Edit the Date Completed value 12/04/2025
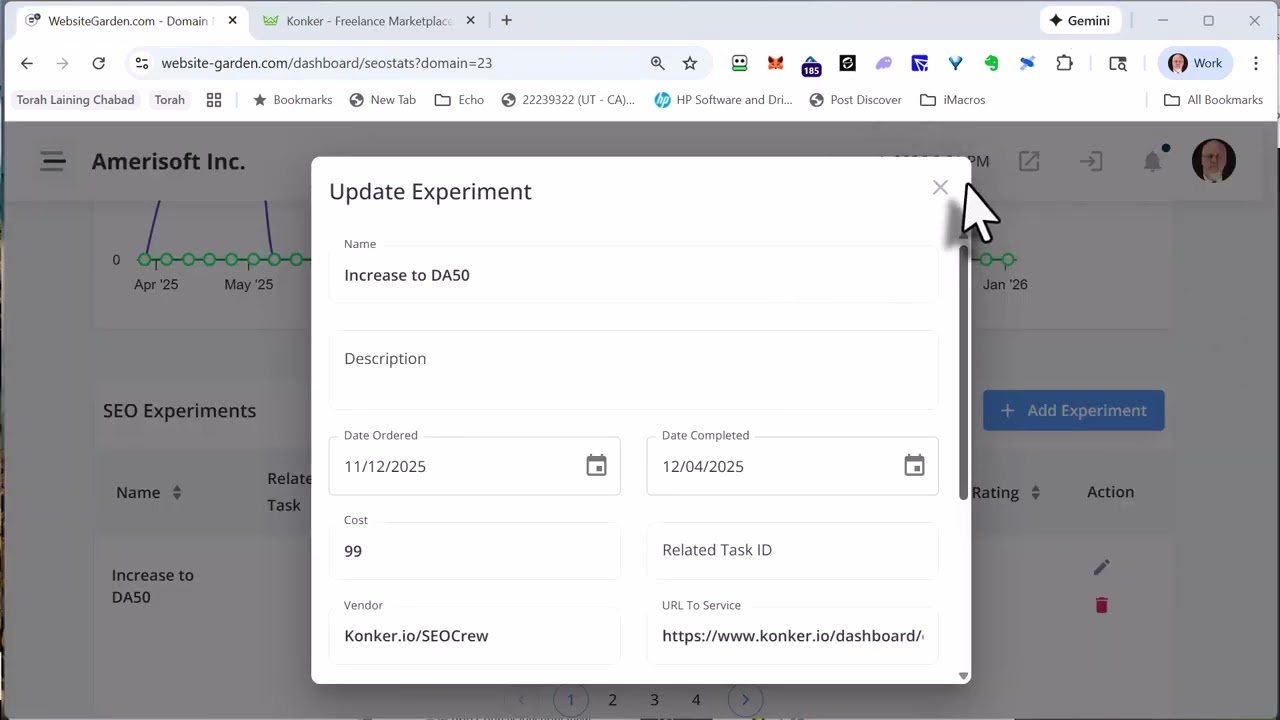Image resolution: width=1280 pixels, height=720 pixels. click(703, 466)
